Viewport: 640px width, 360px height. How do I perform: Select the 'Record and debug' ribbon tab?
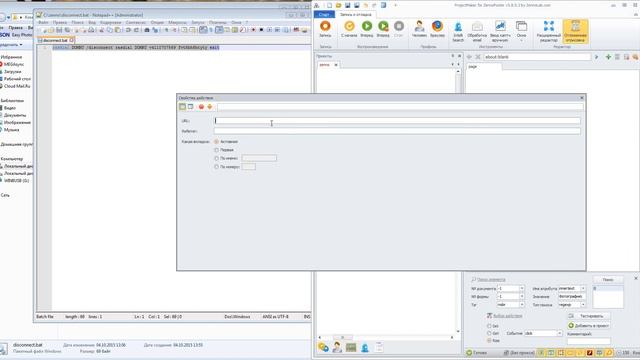[x=356, y=14]
